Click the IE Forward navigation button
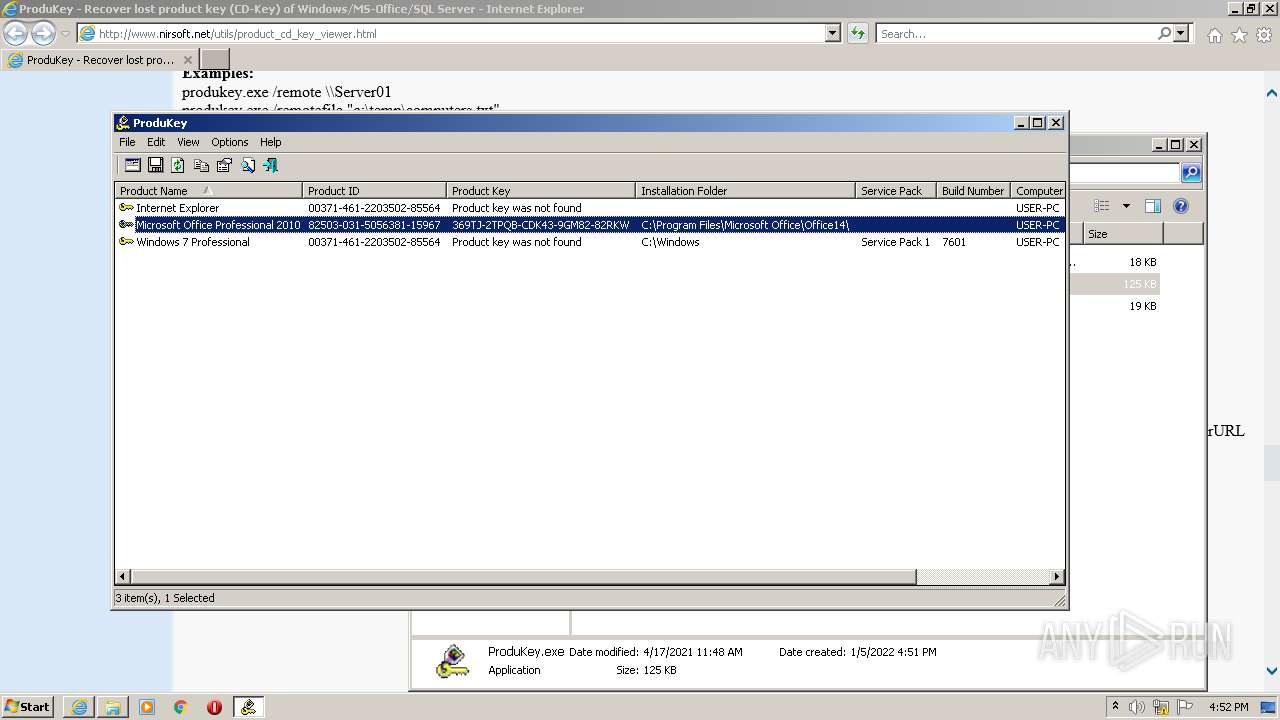 [x=42, y=34]
